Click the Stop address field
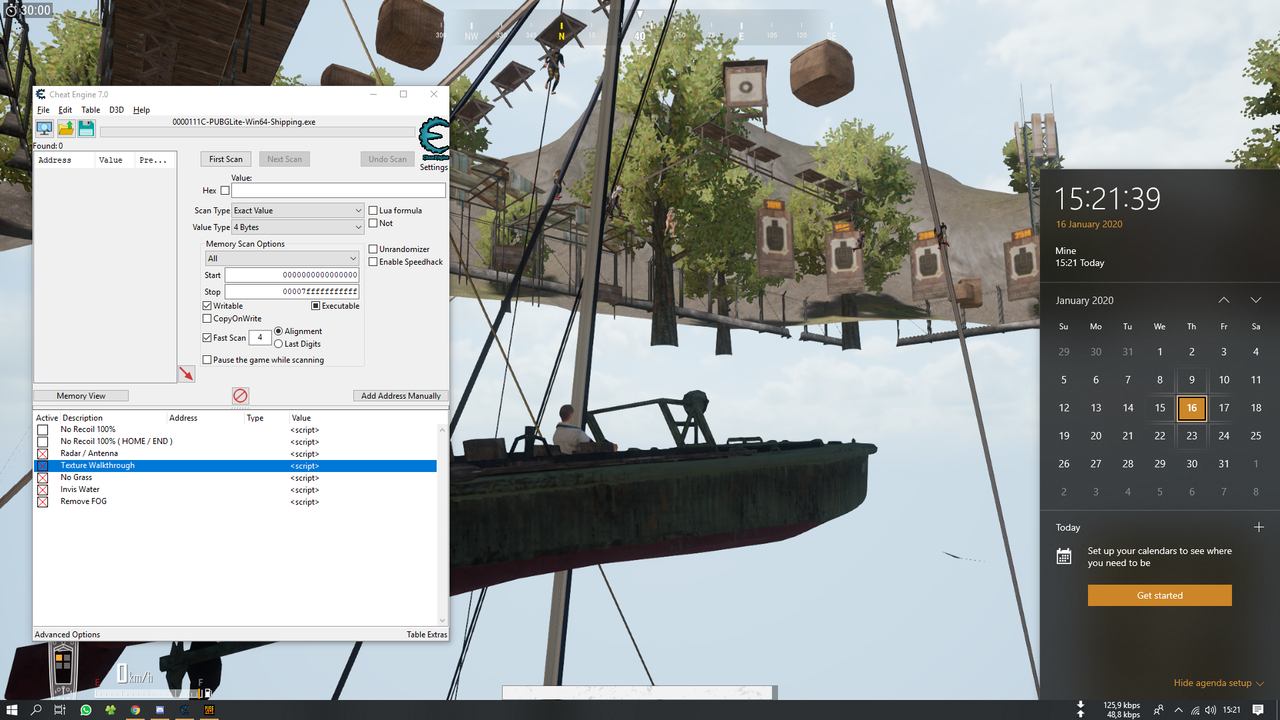This screenshot has height=720, width=1280. [x=292, y=292]
